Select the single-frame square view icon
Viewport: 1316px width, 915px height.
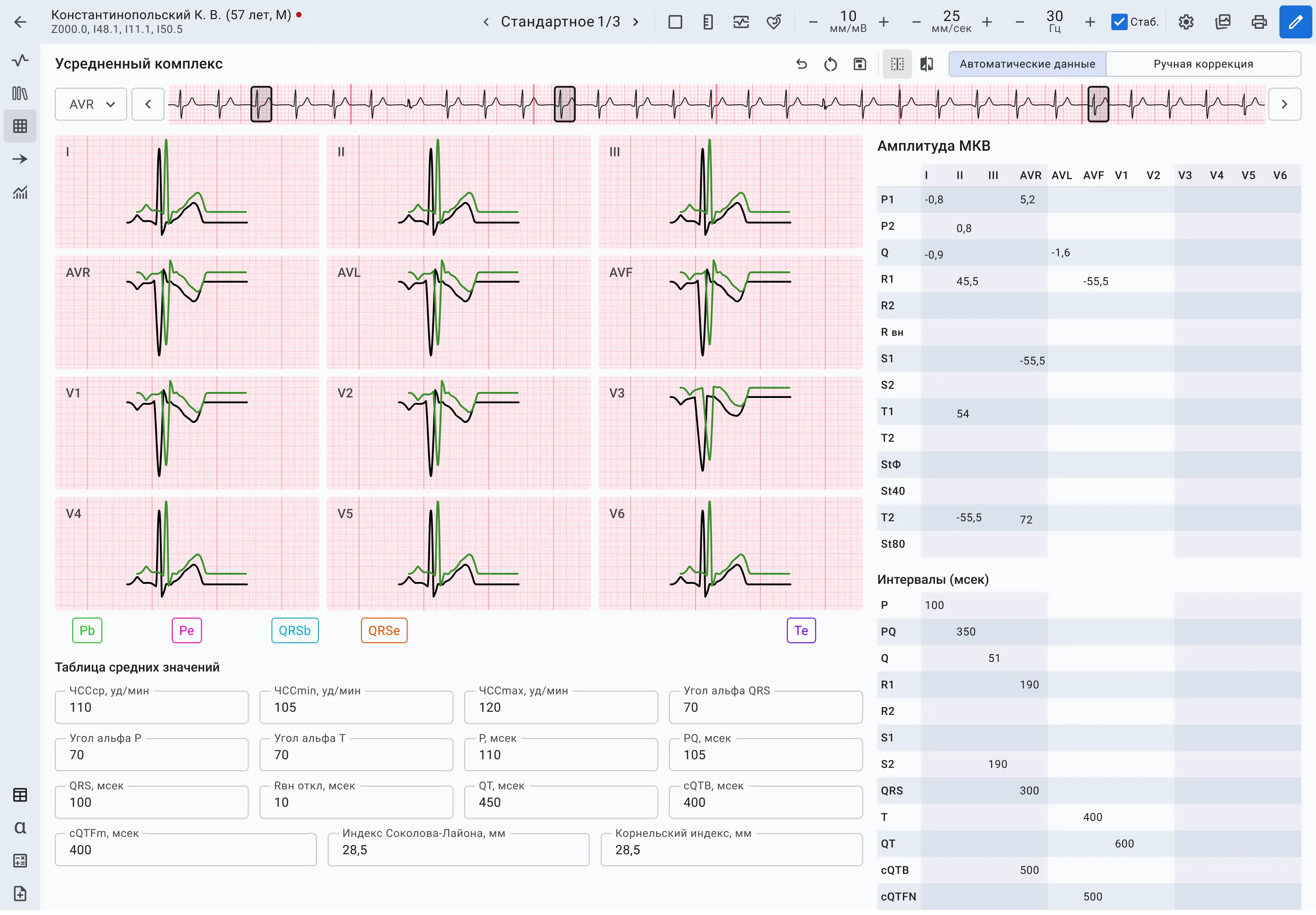tap(675, 22)
